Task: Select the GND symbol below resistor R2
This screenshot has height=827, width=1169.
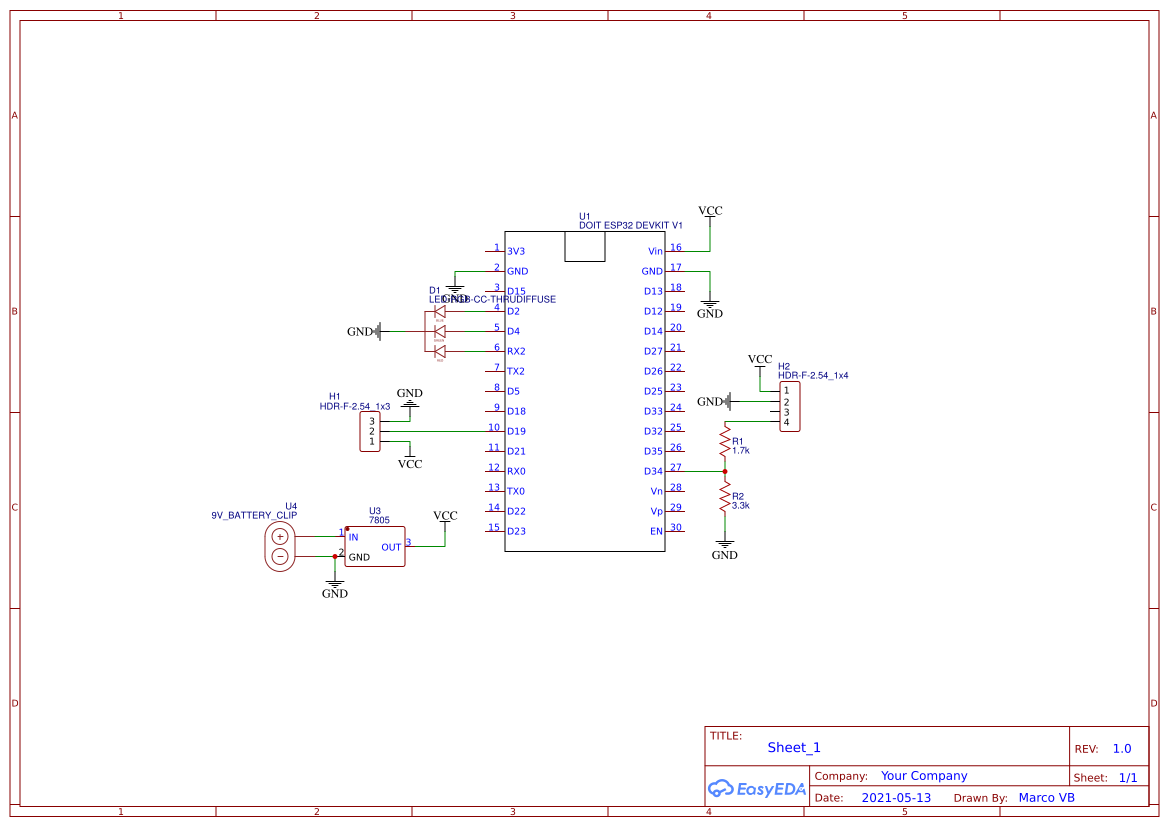Action: point(724,543)
